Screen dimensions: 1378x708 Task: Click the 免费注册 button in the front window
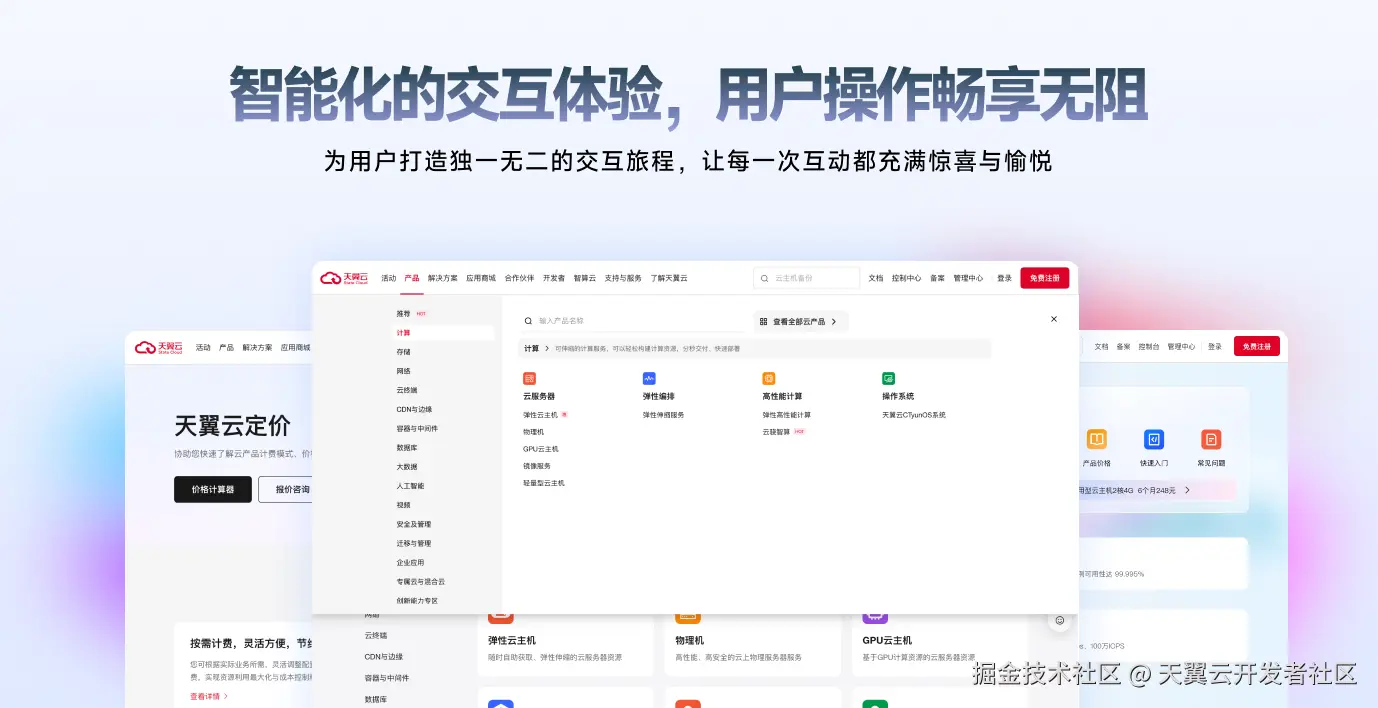1044,278
